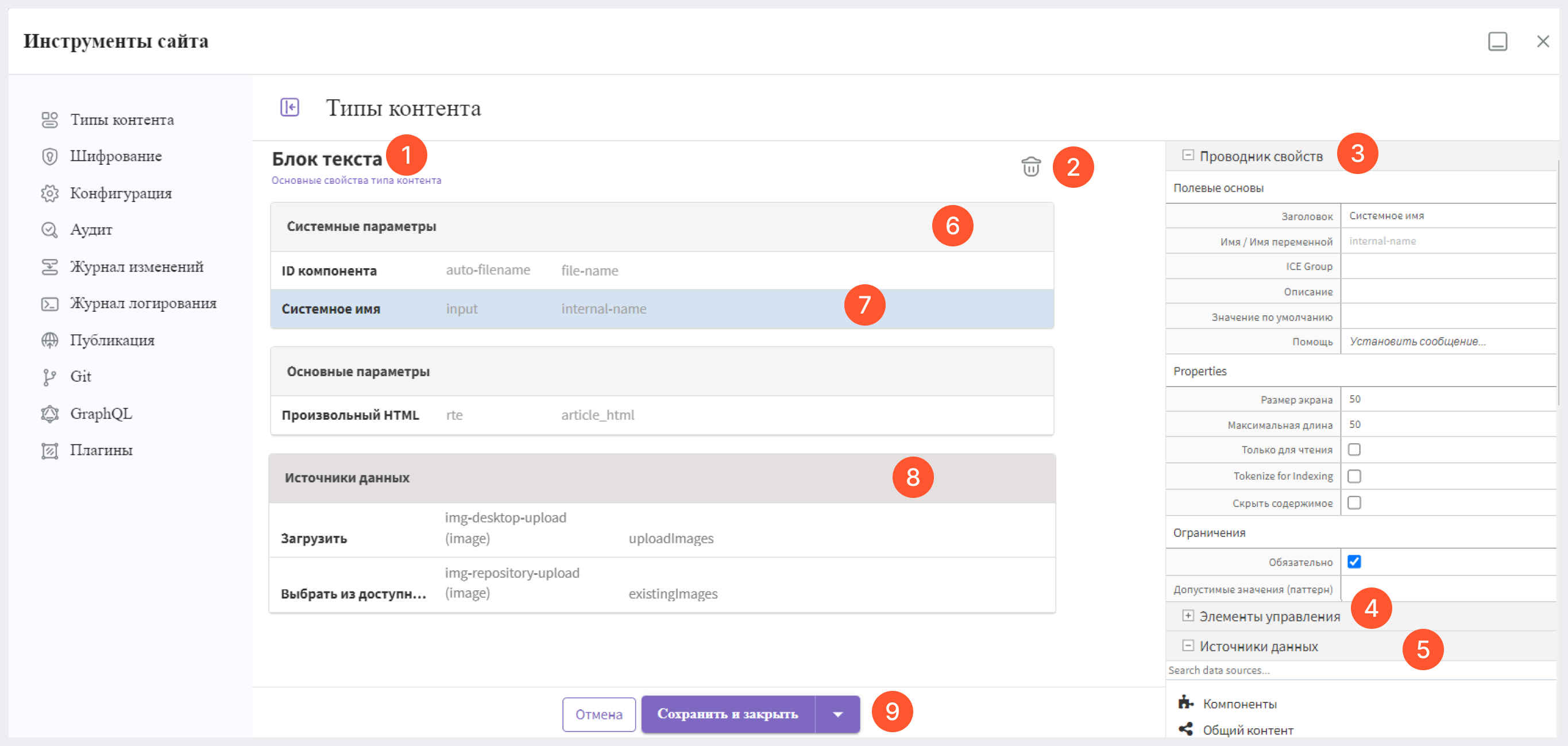
Task: Open Журнал изменений section
Action: [136, 266]
